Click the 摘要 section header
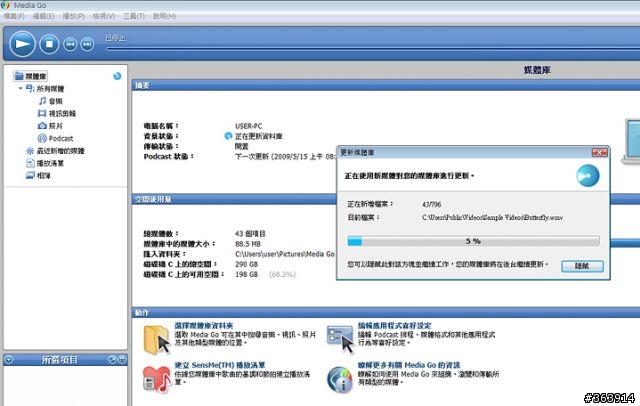 [x=386, y=85]
